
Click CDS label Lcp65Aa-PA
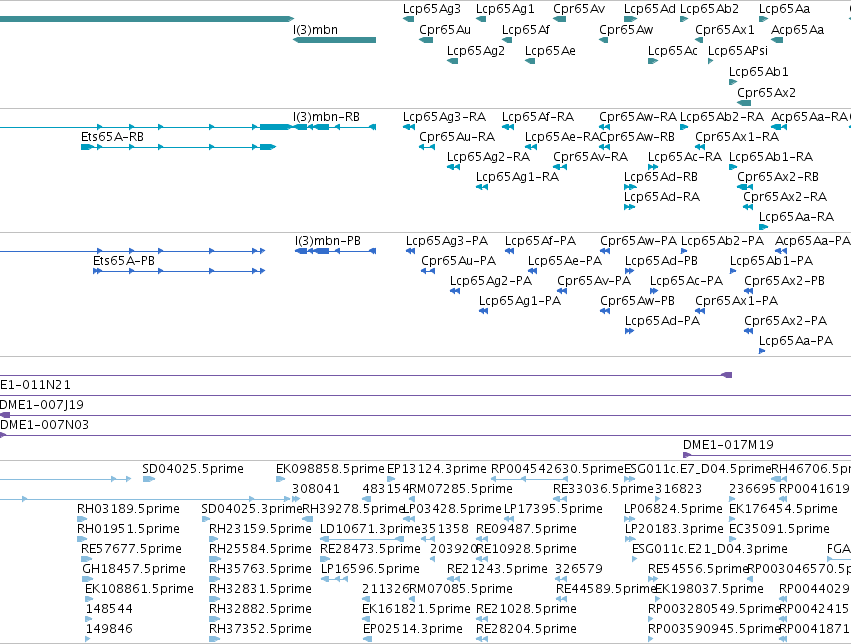click(x=796, y=341)
